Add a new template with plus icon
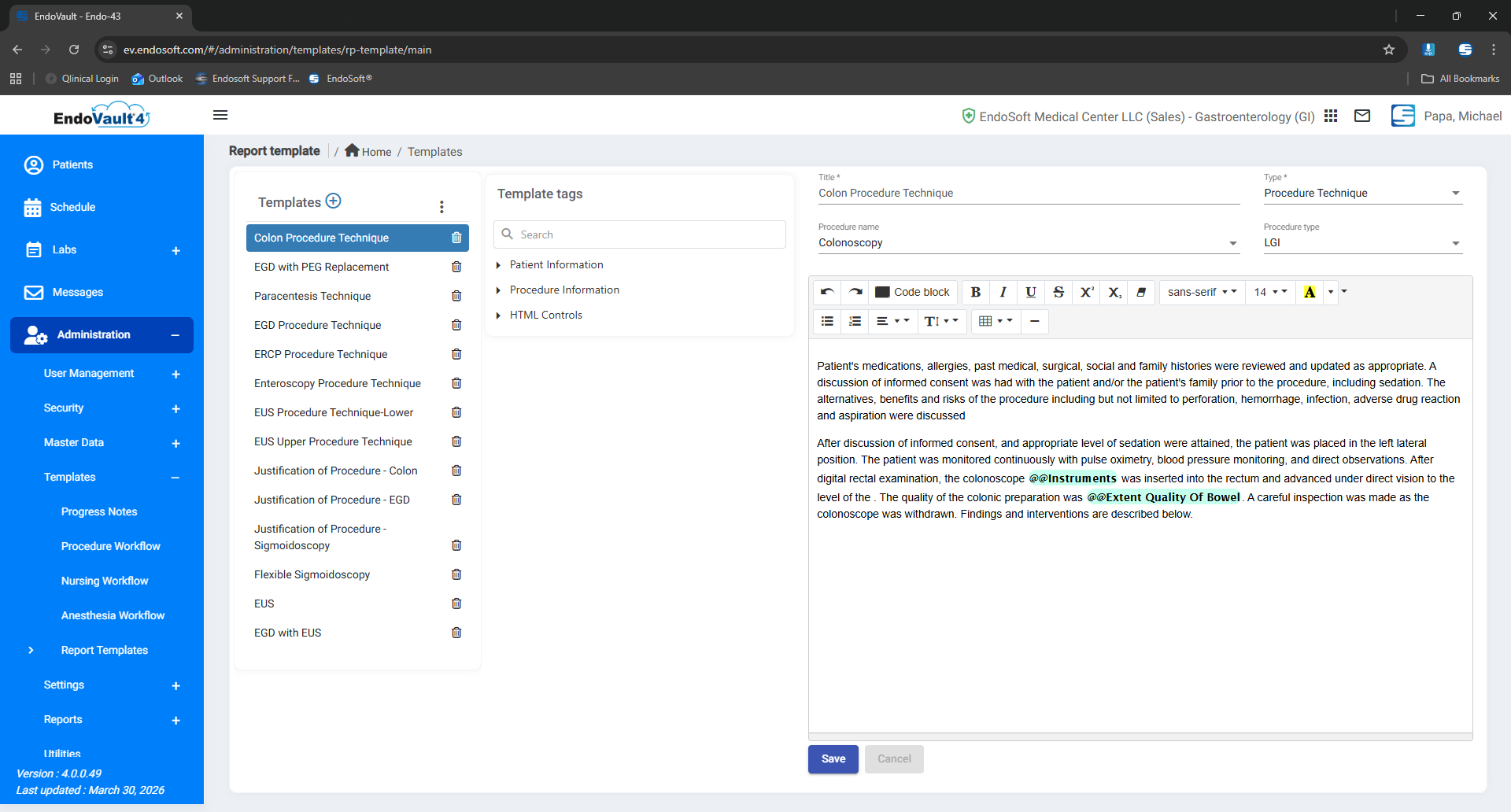This screenshot has height=812, width=1511. 334,201
